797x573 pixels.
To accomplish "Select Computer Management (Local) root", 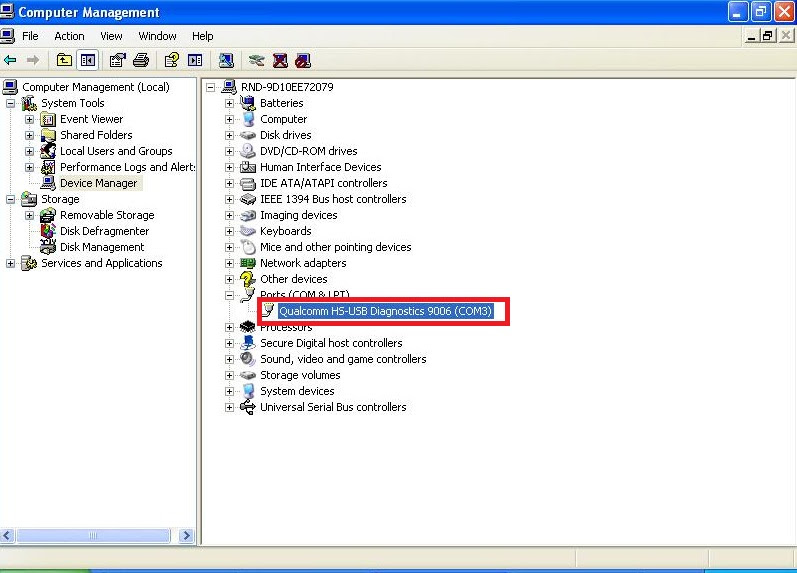I will 96,87.
